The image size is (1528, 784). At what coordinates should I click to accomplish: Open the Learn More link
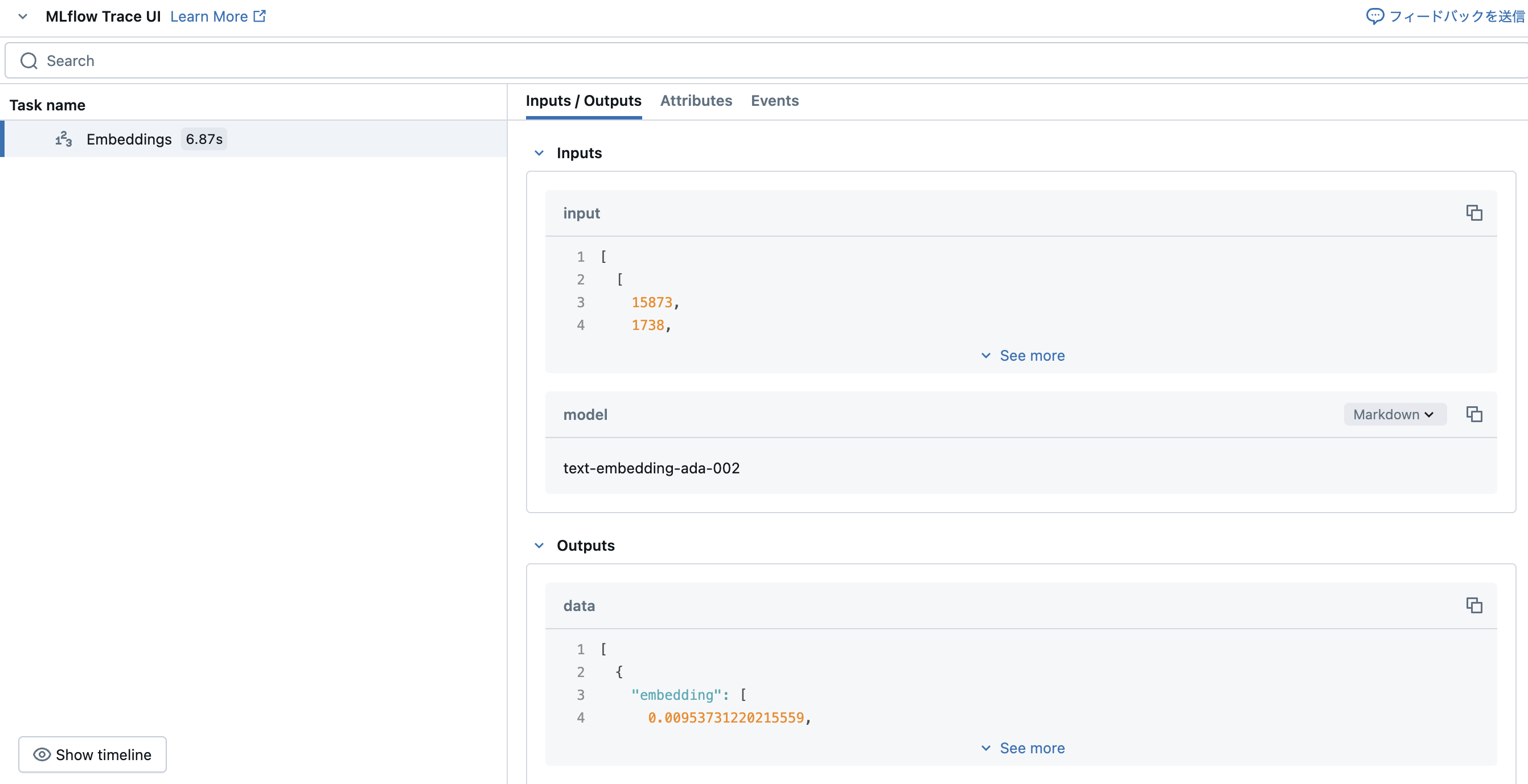[x=209, y=16]
